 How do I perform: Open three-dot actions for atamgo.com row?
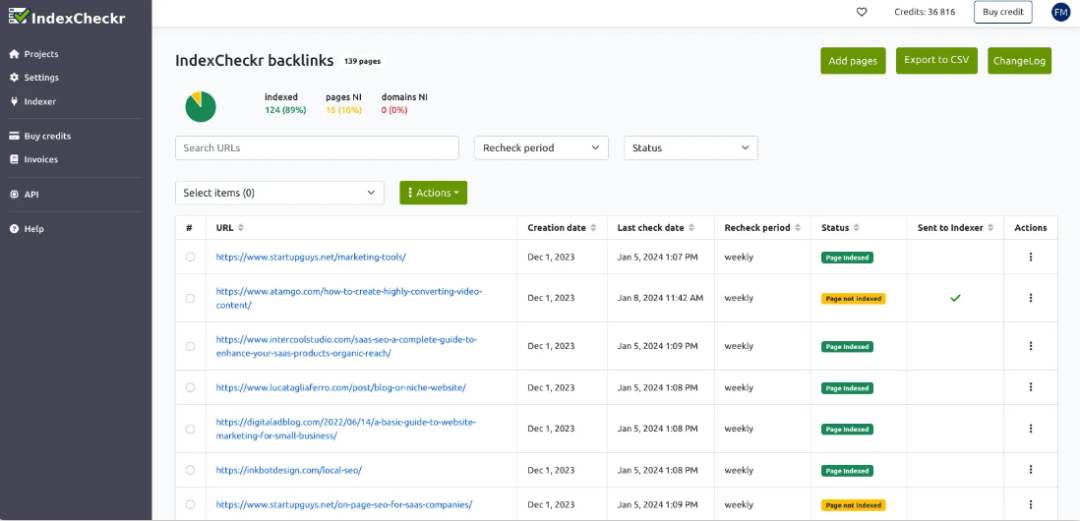pyautogui.click(x=1030, y=298)
